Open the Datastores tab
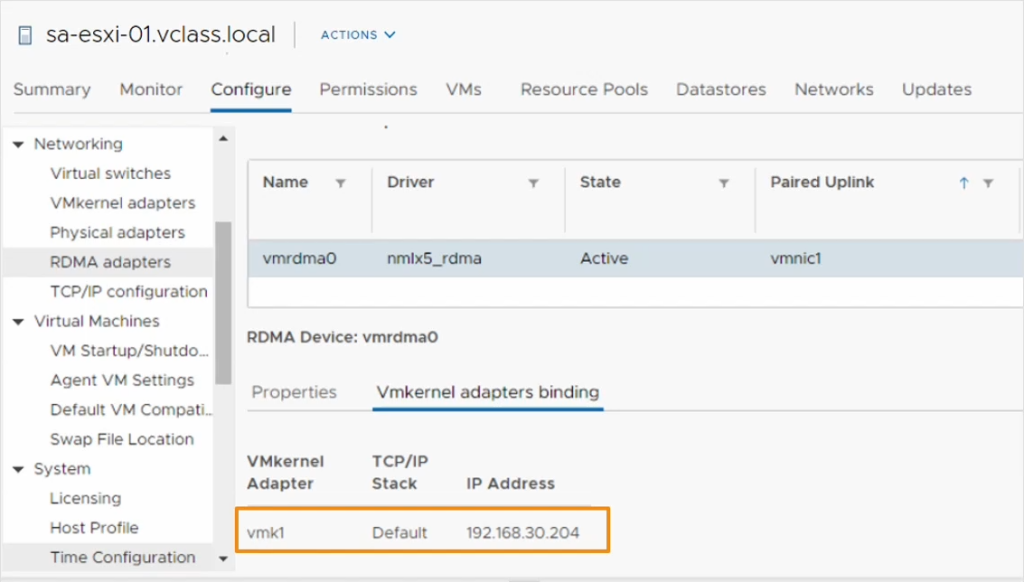 721,89
